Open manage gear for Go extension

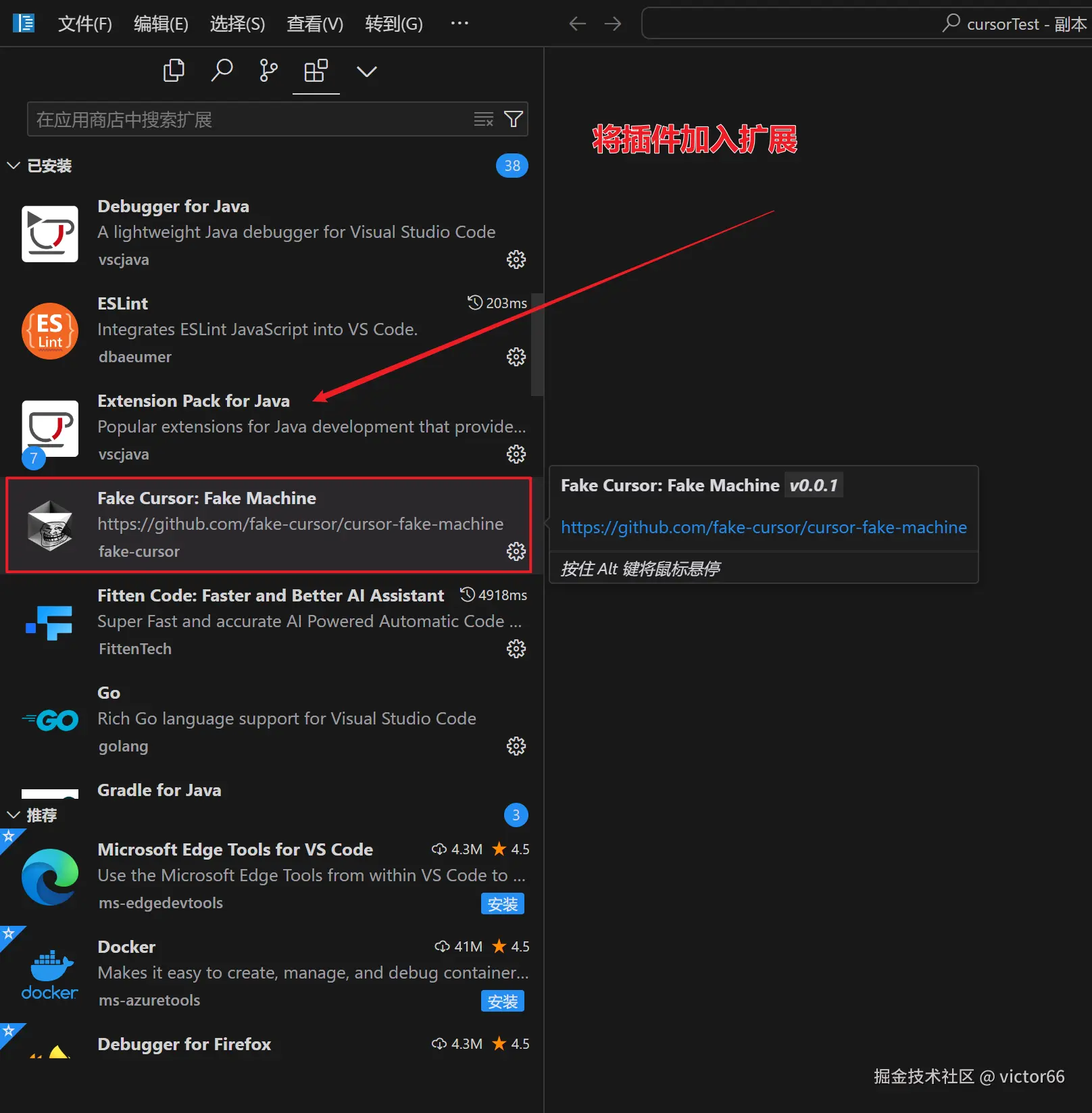(516, 746)
